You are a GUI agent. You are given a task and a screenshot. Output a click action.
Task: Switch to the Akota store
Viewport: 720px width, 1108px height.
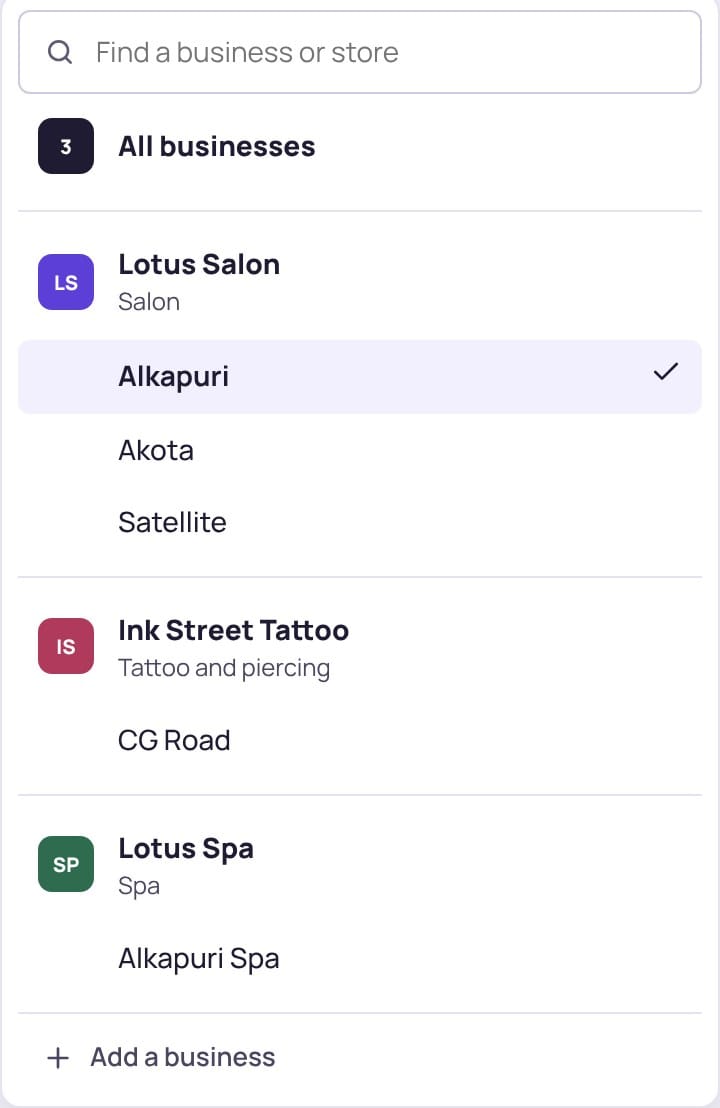(x=360, y=450)
